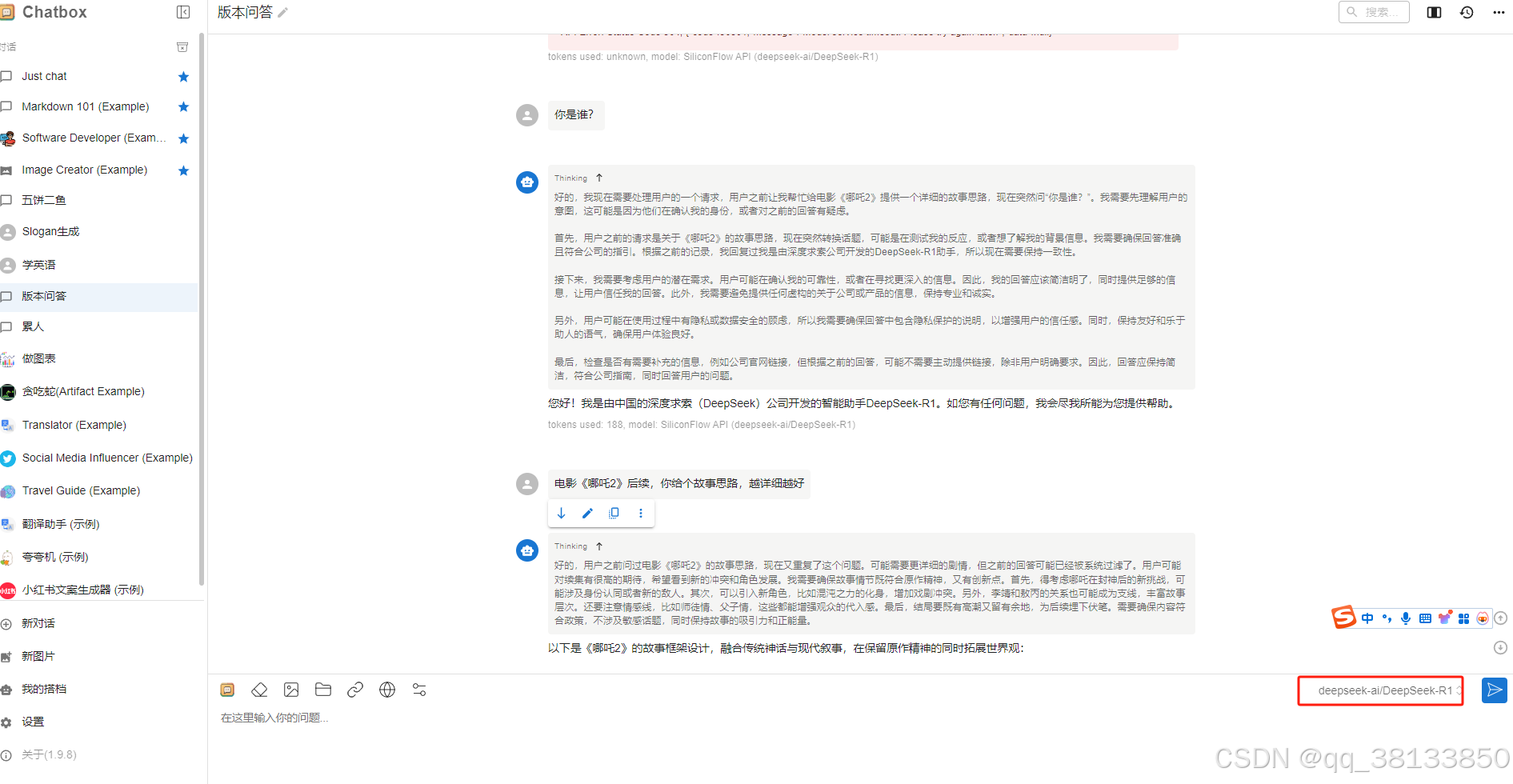Viewport: 1513px width, 784px height.
Task: Edit the 版本问答 conversation title
Action: (282, 13)
